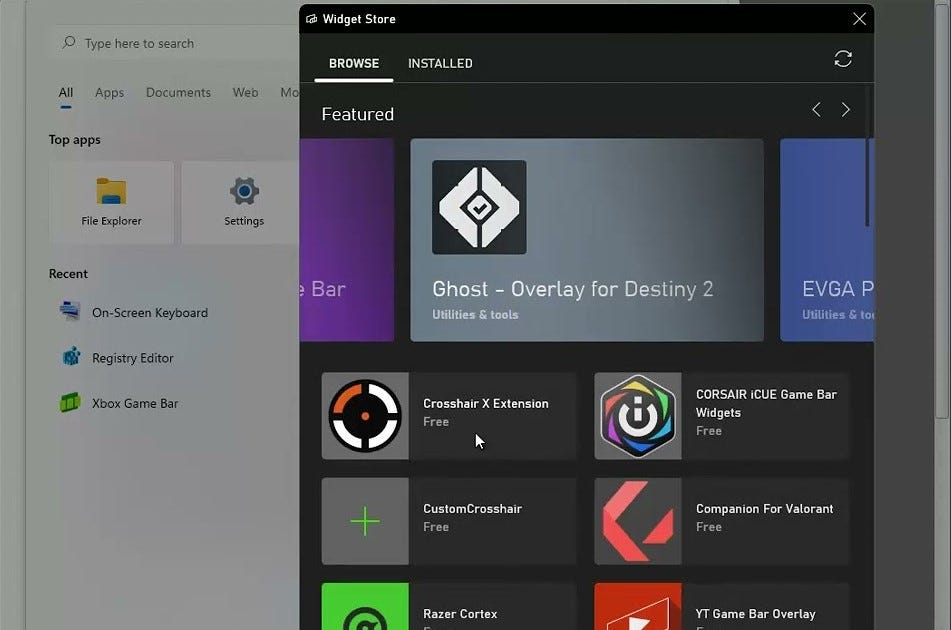Open the File Explorer tile
The height and width of the screenshot is (630, 951).
[x=111, y=201]
